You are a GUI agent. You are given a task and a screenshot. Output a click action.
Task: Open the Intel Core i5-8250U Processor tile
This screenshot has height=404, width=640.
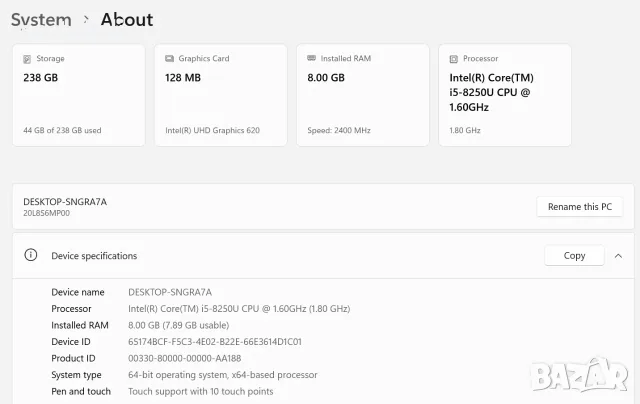point(505,95)
